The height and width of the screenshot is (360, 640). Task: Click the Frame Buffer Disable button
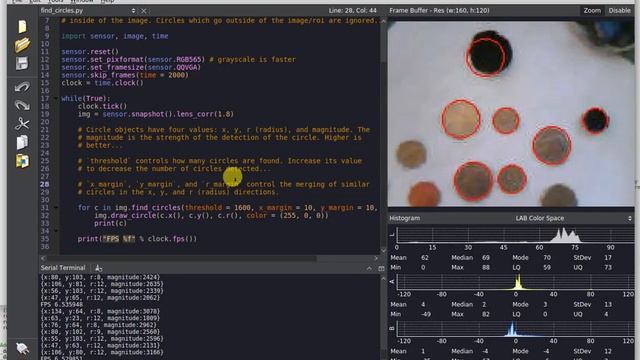pyautogui.click(x=619, y=11)
